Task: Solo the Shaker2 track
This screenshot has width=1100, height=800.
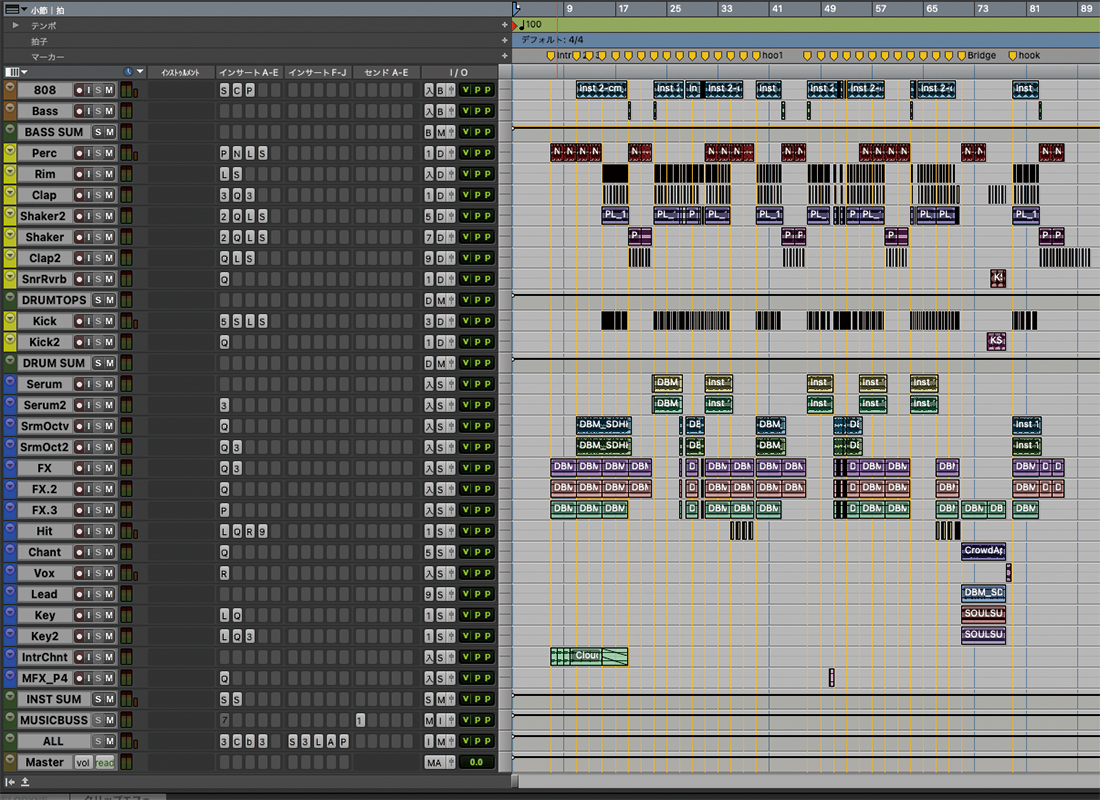Action: click(x=99, y=216)
